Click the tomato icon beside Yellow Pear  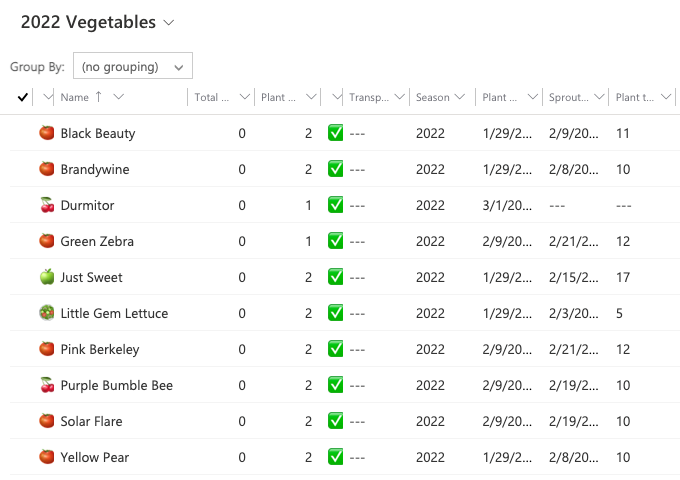[x=47, y=457]
